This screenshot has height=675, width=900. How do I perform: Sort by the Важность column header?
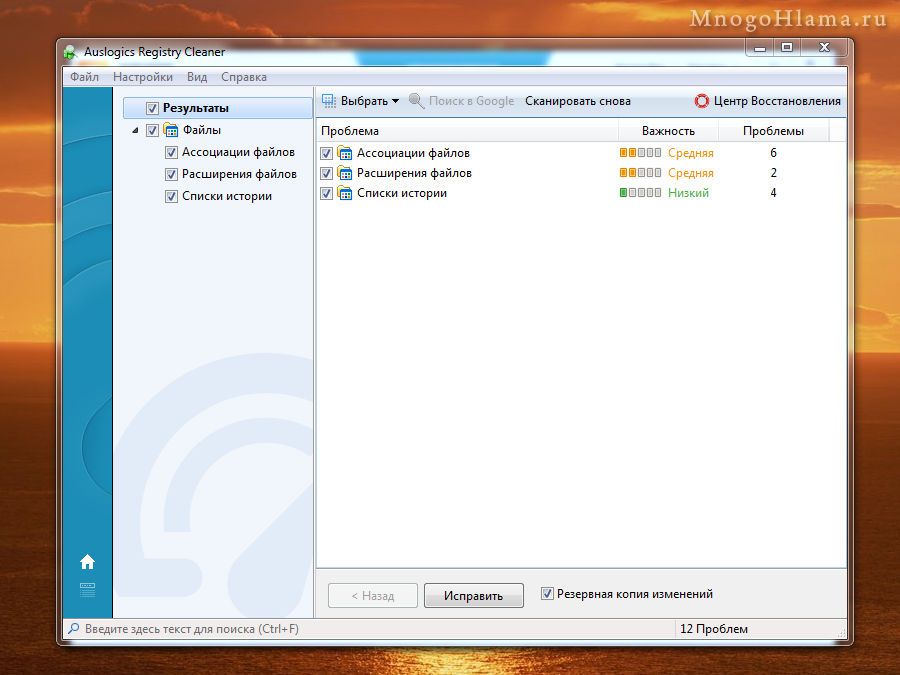[x=667, y=131]
